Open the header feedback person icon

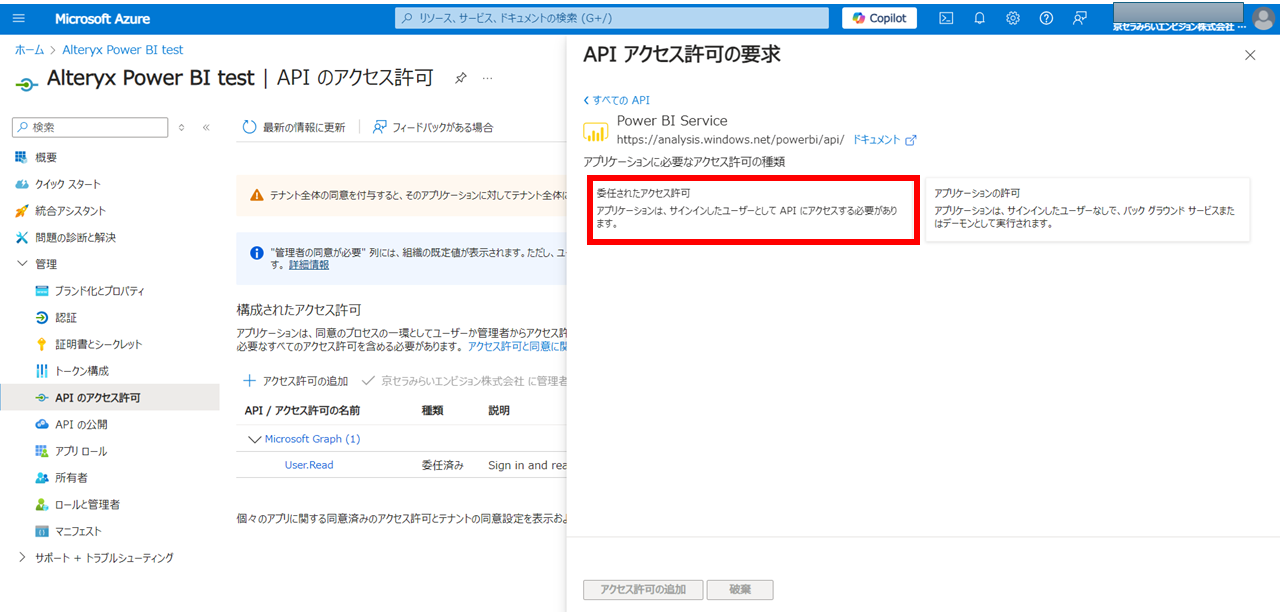(1079, 18)
